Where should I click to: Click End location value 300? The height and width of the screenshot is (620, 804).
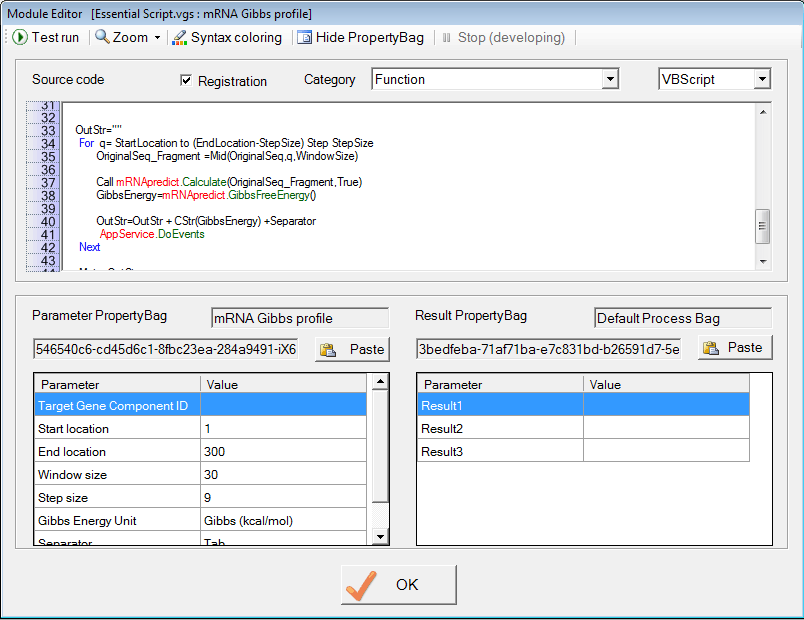click(x=284, y=451)
